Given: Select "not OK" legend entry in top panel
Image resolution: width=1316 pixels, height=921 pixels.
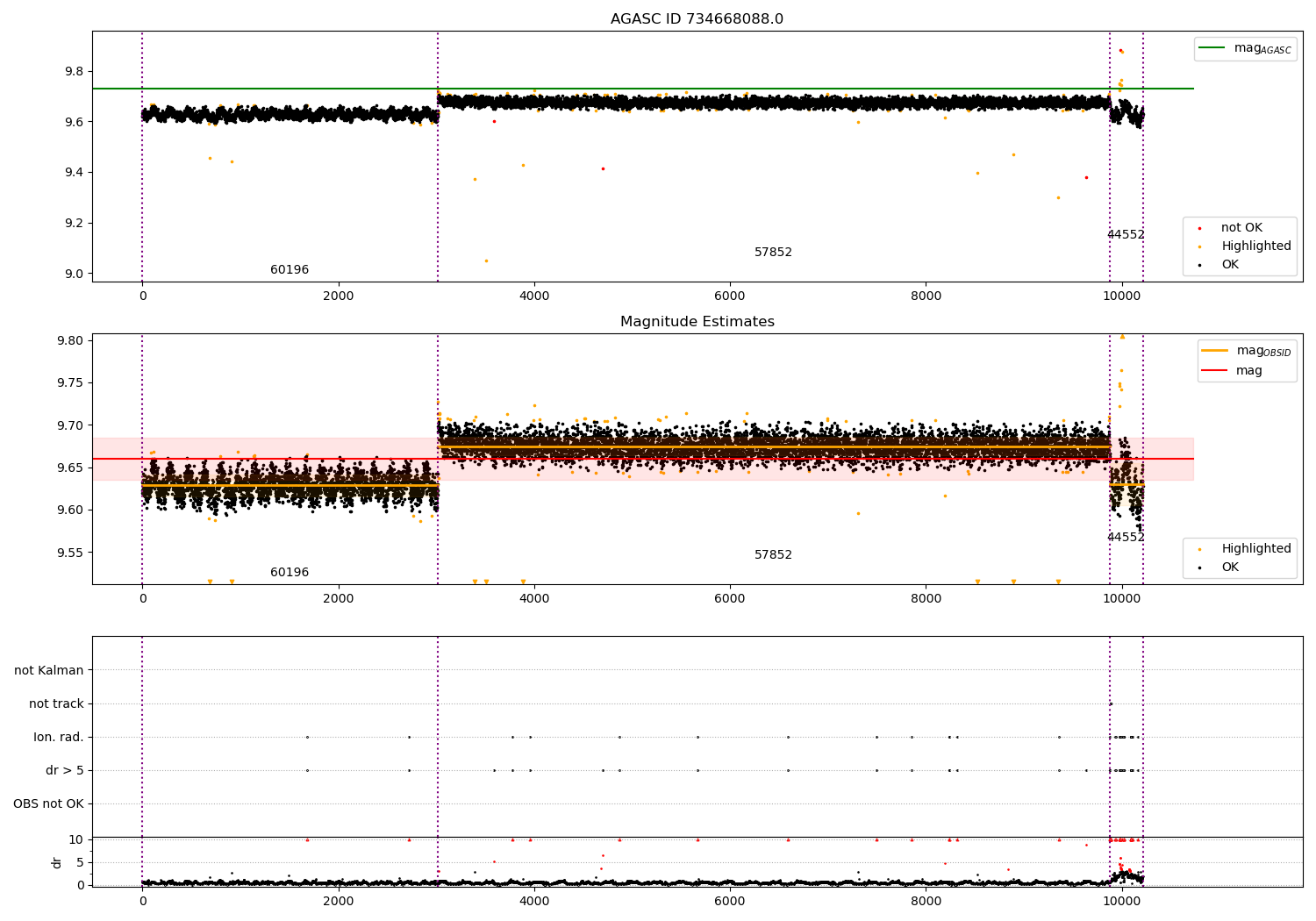Looking at the screenshot, I should [1241, 228].
